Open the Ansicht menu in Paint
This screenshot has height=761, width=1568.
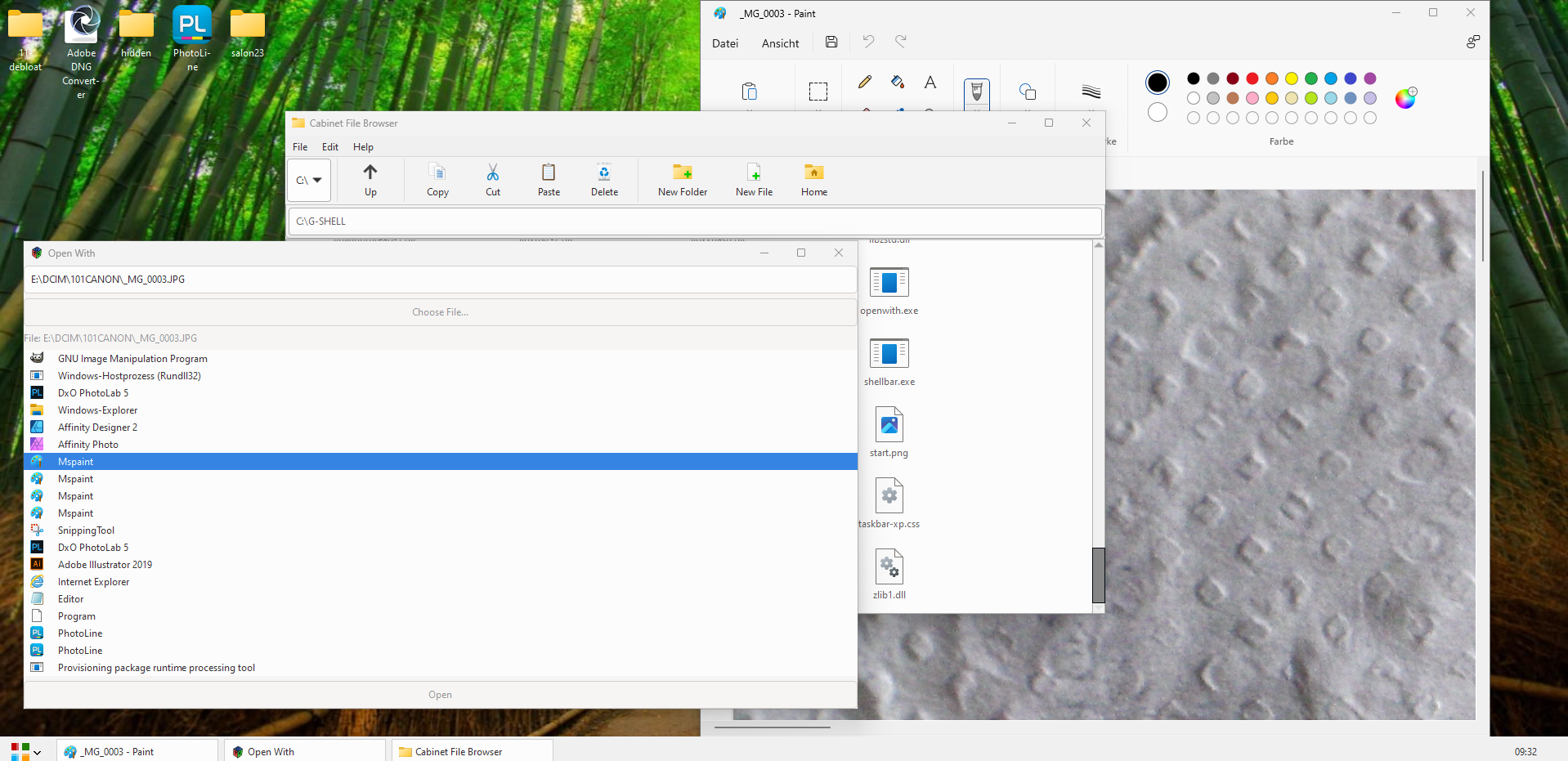781,43
